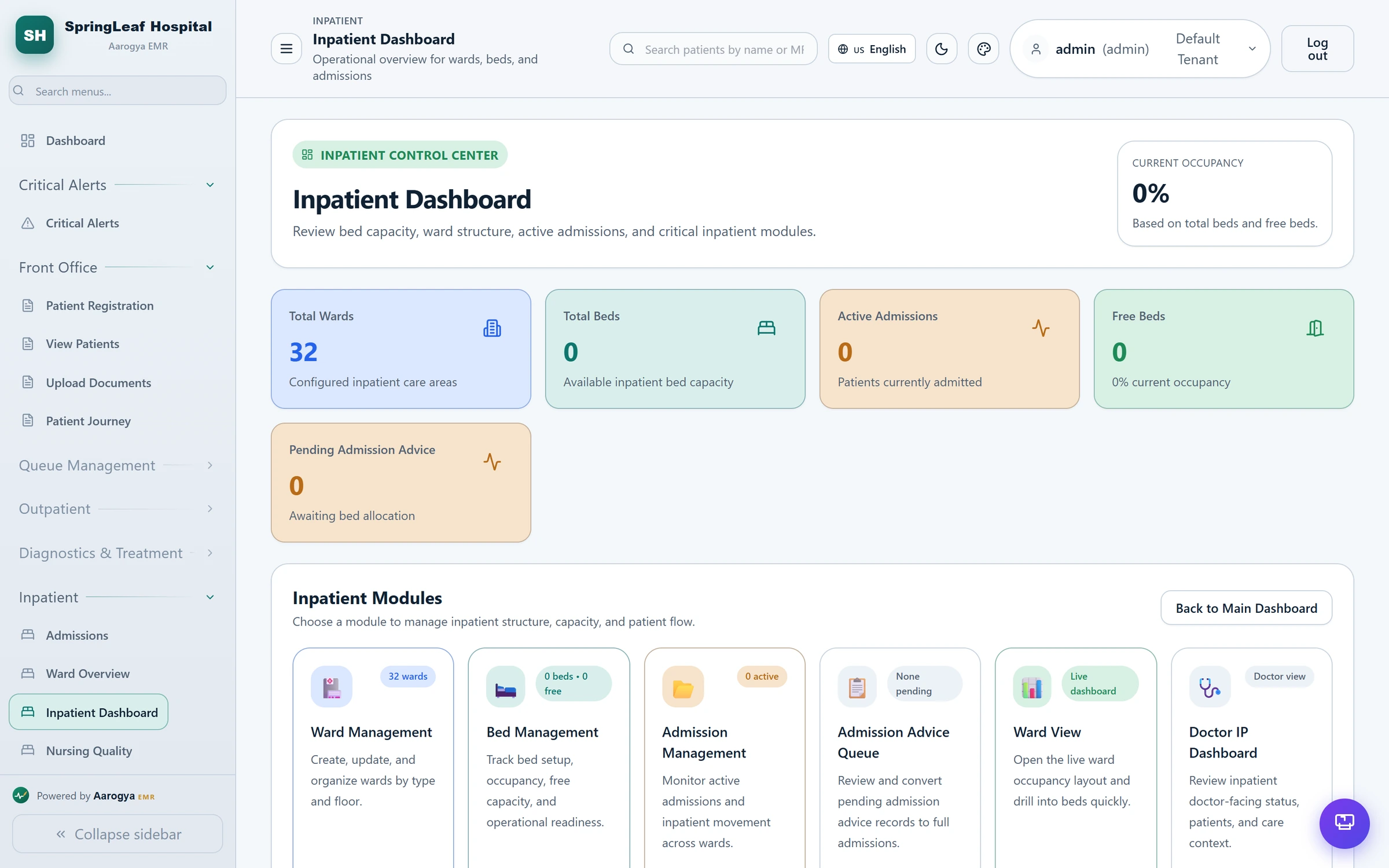
Task: Open Nursing Quality menu item
Action: click(89, 751)
